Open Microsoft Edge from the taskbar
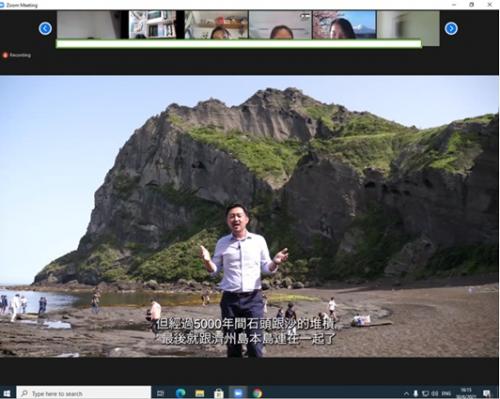 pyautogui.click(x=181, y=393)
